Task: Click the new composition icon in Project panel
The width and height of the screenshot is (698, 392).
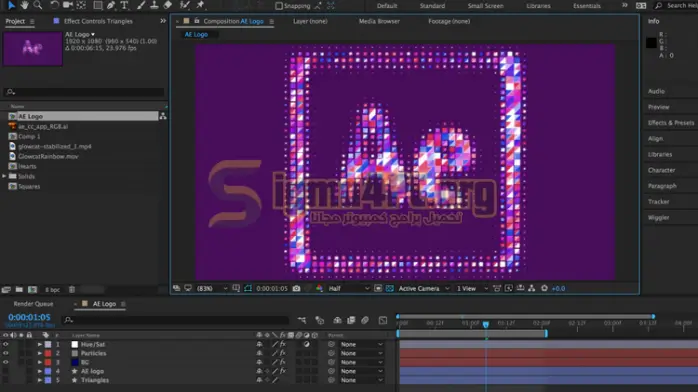Action: pos(32,290)
